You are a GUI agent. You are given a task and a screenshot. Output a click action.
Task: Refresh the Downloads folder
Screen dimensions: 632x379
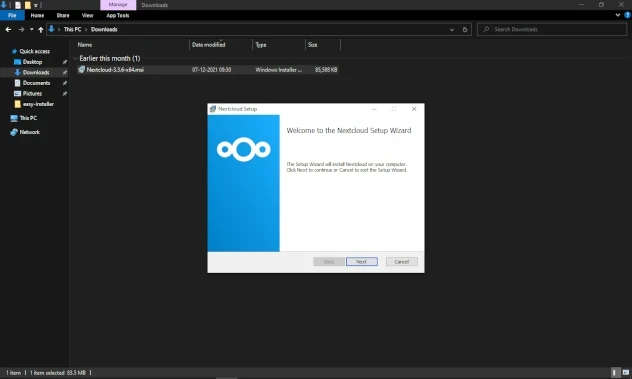point(465,29)
